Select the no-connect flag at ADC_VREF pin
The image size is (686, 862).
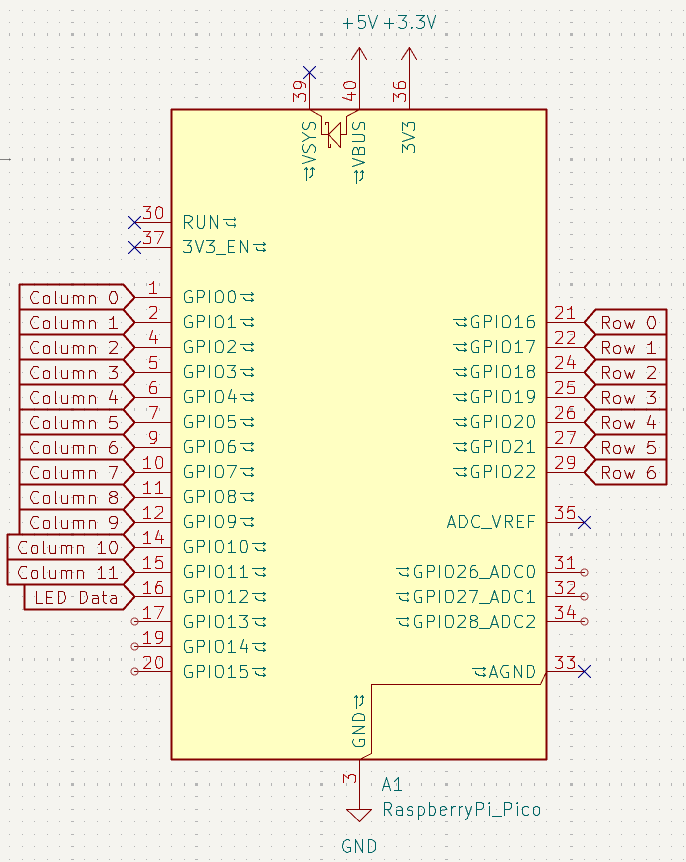click(x=585, y=522)
